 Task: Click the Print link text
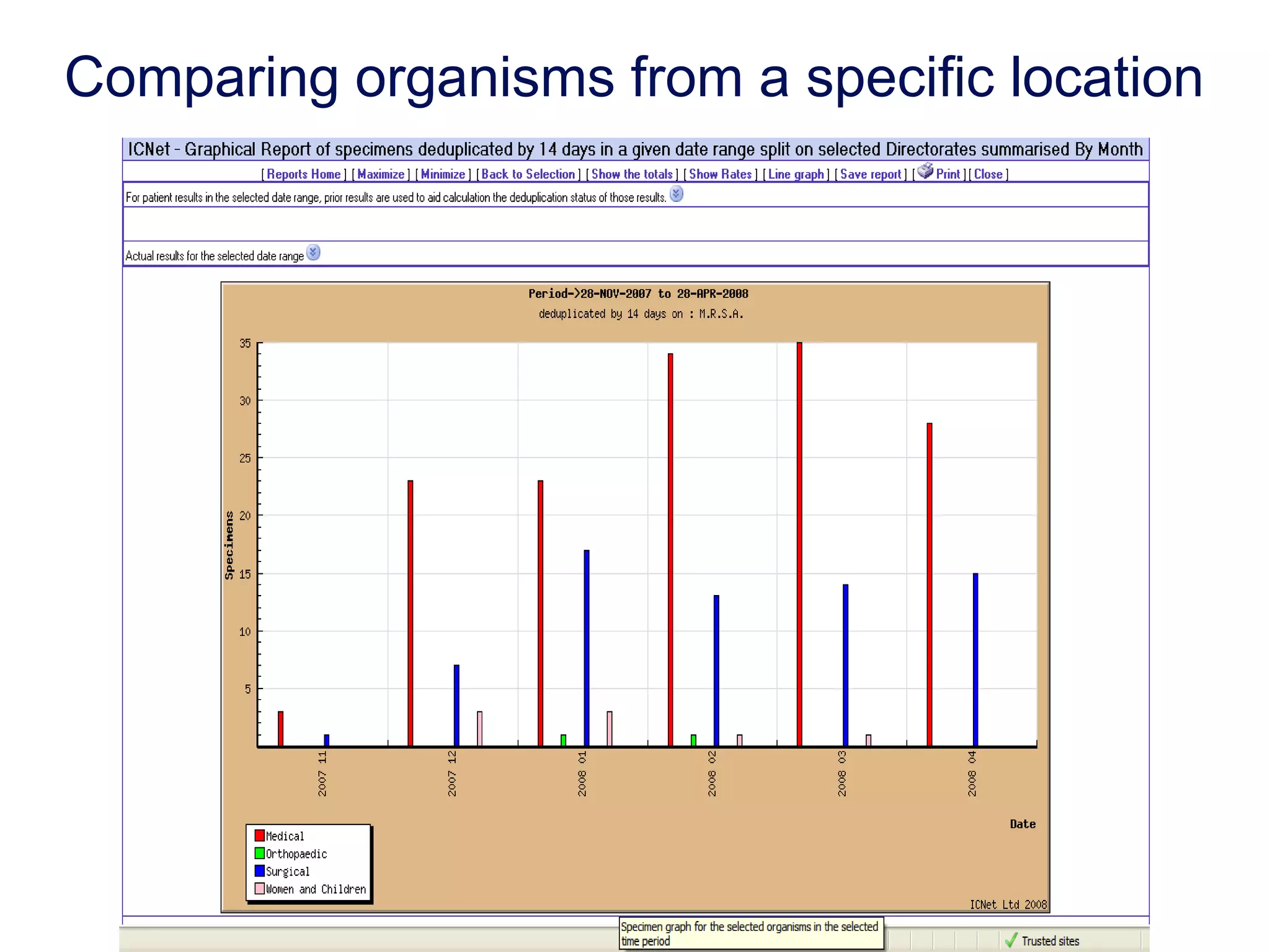948,174
